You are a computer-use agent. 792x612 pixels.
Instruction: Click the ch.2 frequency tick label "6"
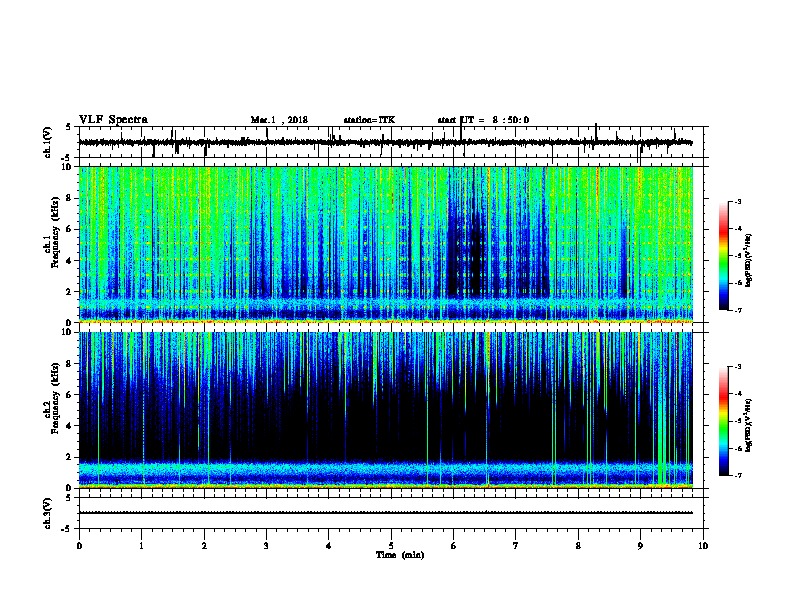click(x=70, y=394)
